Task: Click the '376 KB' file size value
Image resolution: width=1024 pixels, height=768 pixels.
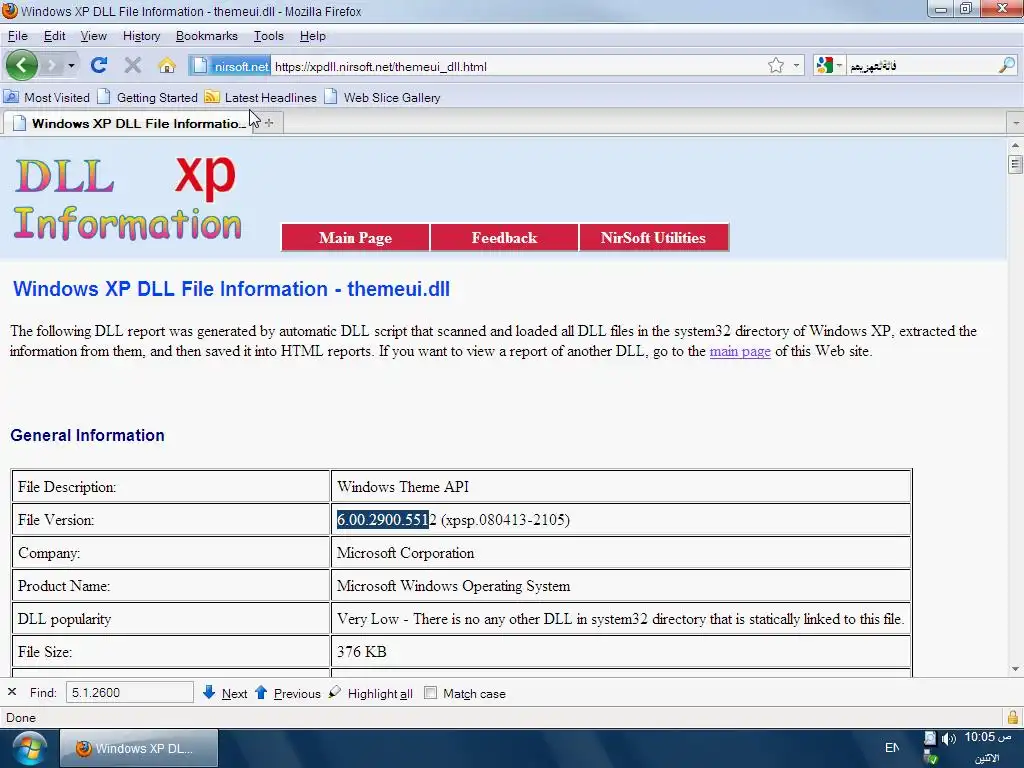Action: click(x=361, y=652)
